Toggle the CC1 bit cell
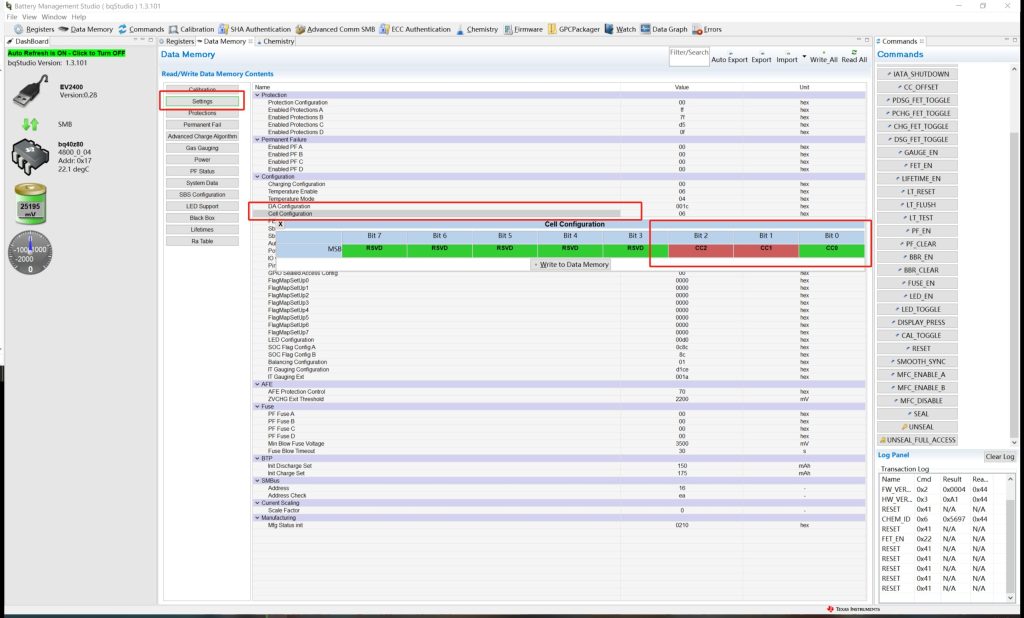 click(x=765, y=247)
